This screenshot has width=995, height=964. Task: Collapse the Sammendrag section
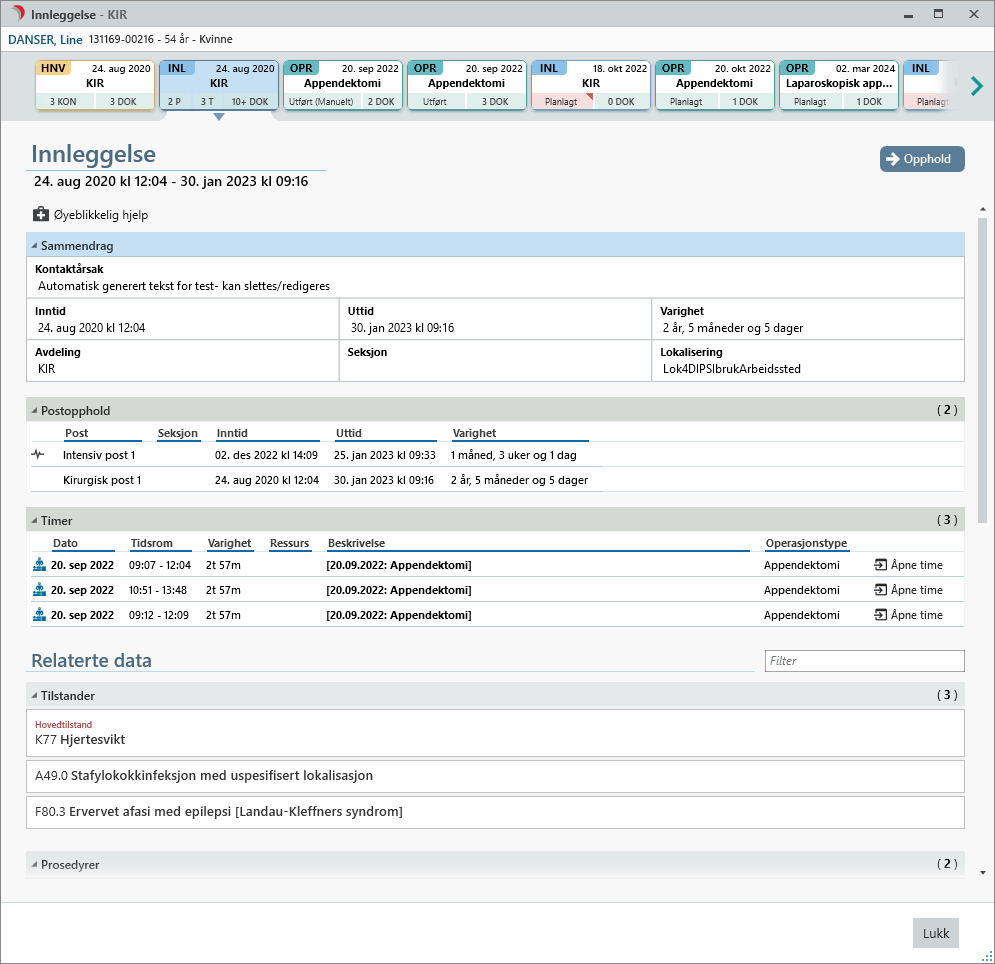tap(34, 245)
